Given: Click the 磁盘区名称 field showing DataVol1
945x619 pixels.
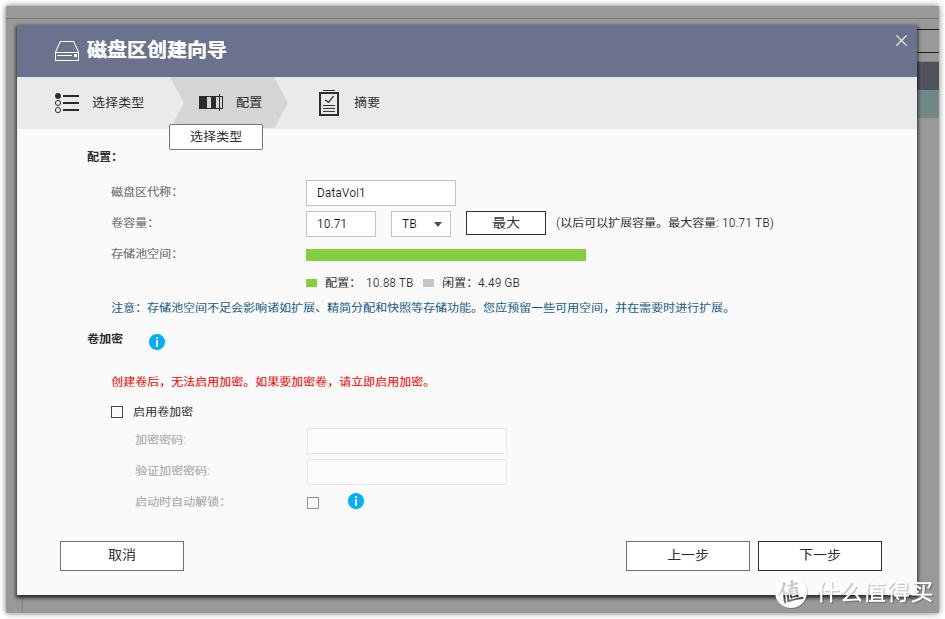Looking at the screenshot, I should [380, 192].
